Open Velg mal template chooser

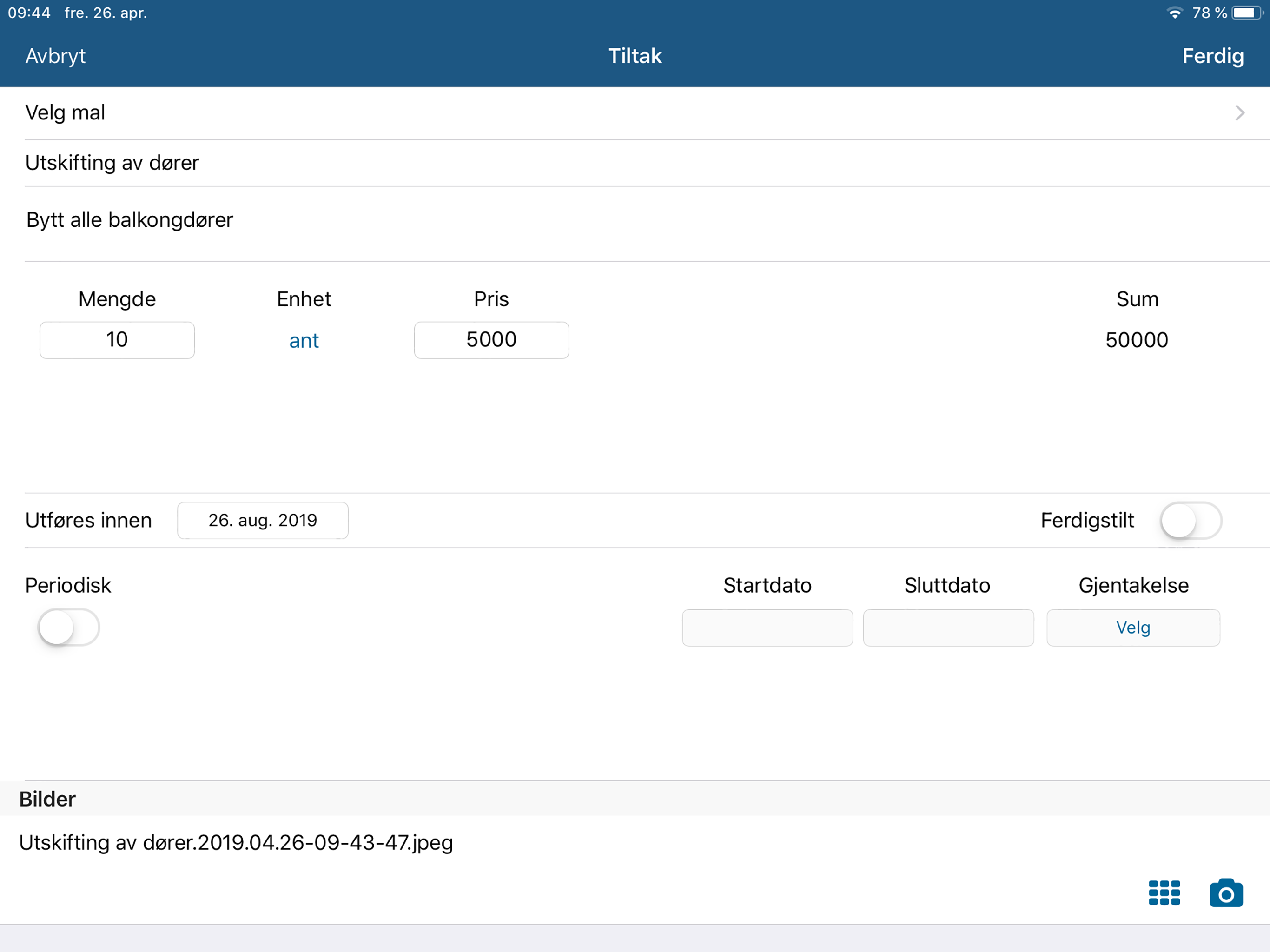click(635, 112)
